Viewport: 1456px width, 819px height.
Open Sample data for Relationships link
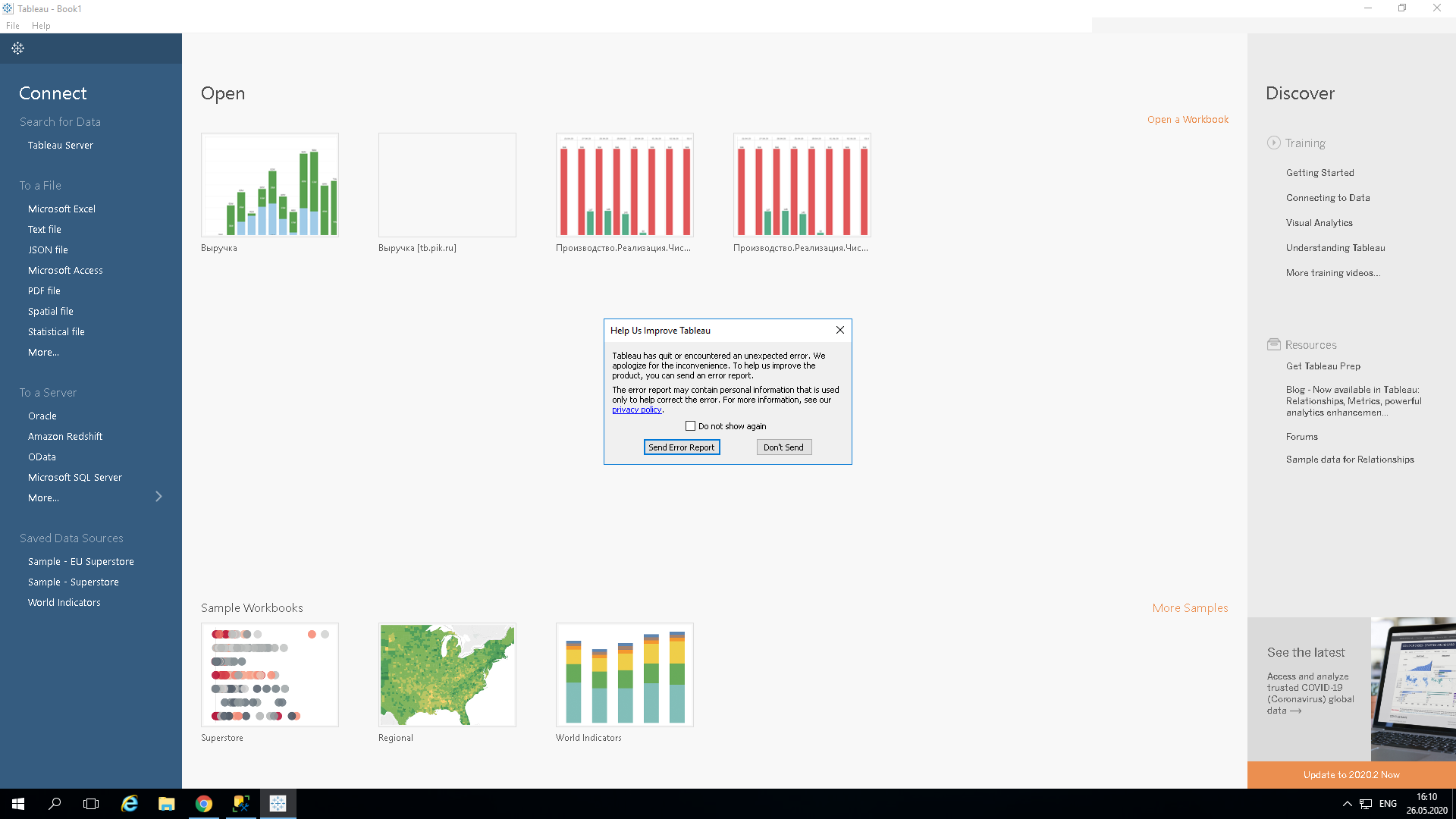coord(1350,460)
